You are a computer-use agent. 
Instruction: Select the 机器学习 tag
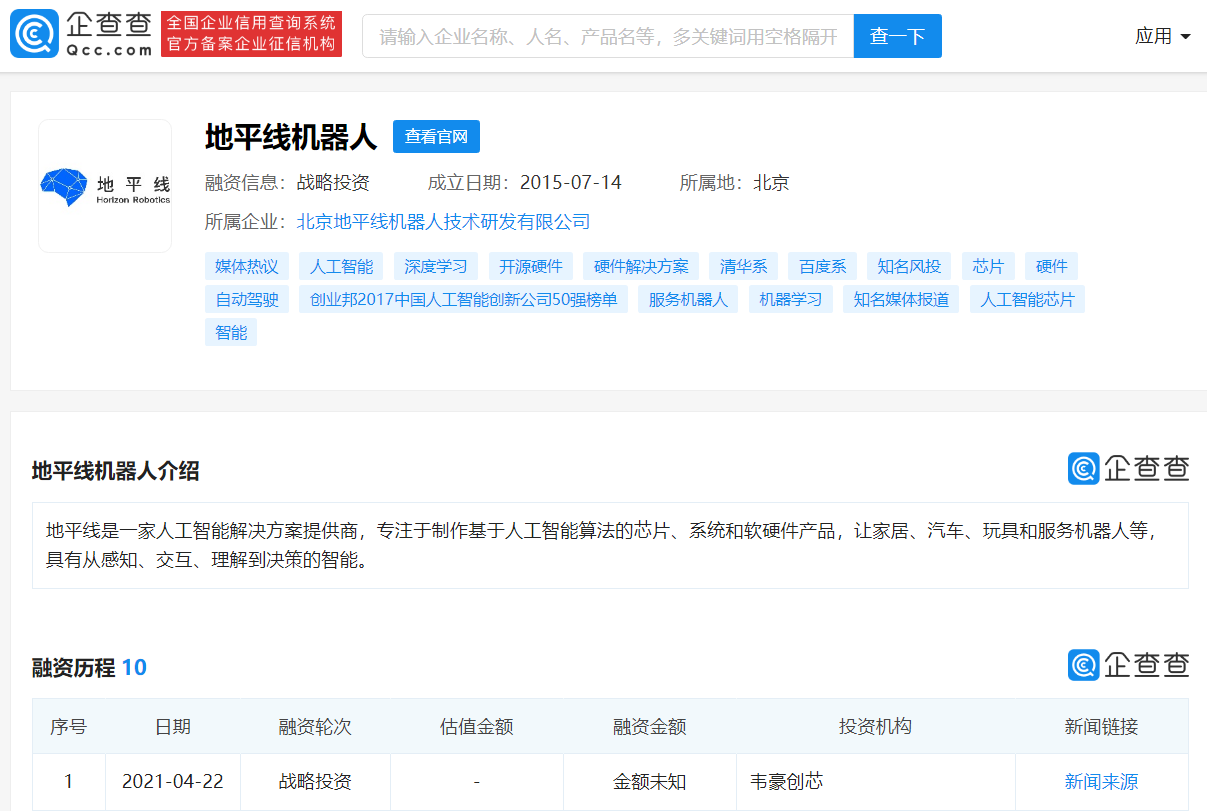(x=791, y=299)
